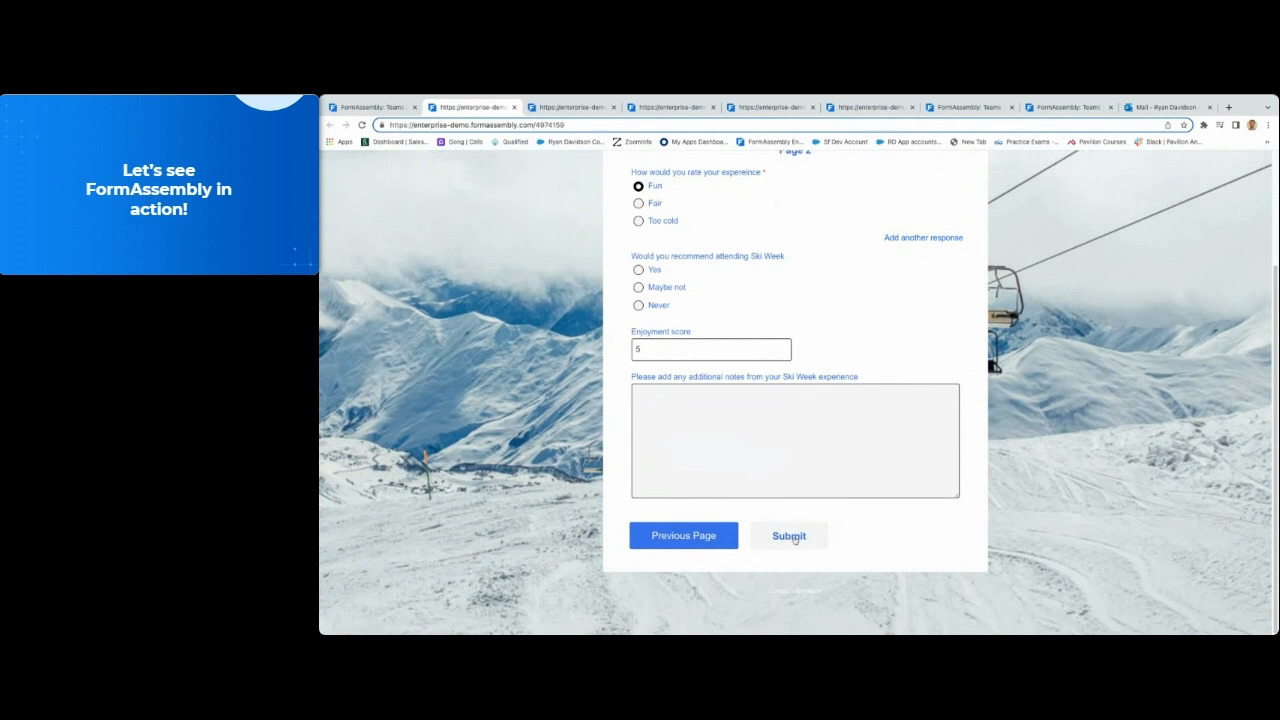Image resolution: width=1280 pixels, height=720 pixels.
Task: Open the Ryan Davidson Co... bookmark
Action: 571,142
